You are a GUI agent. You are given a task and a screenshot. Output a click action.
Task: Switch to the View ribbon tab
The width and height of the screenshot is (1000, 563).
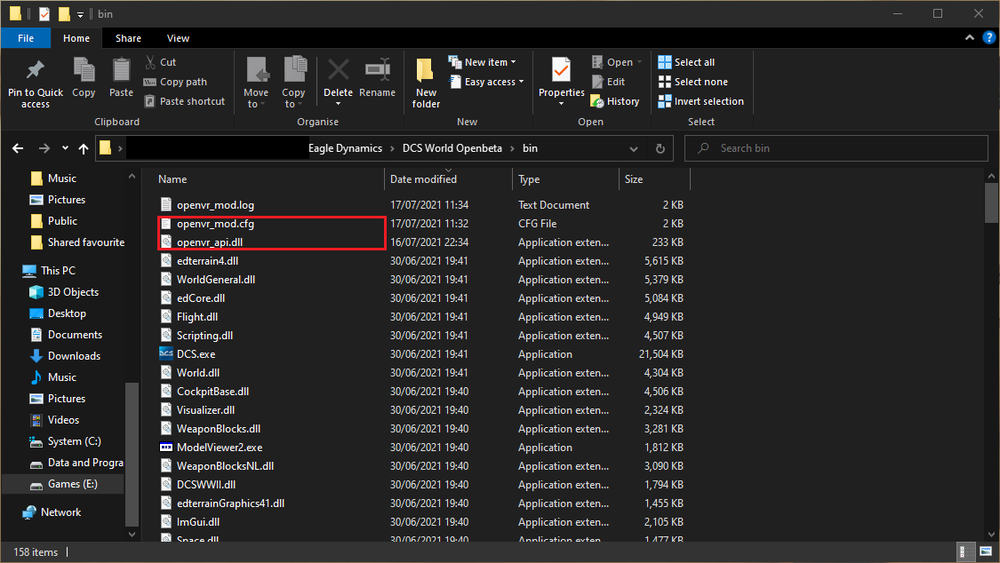[178, 38]
